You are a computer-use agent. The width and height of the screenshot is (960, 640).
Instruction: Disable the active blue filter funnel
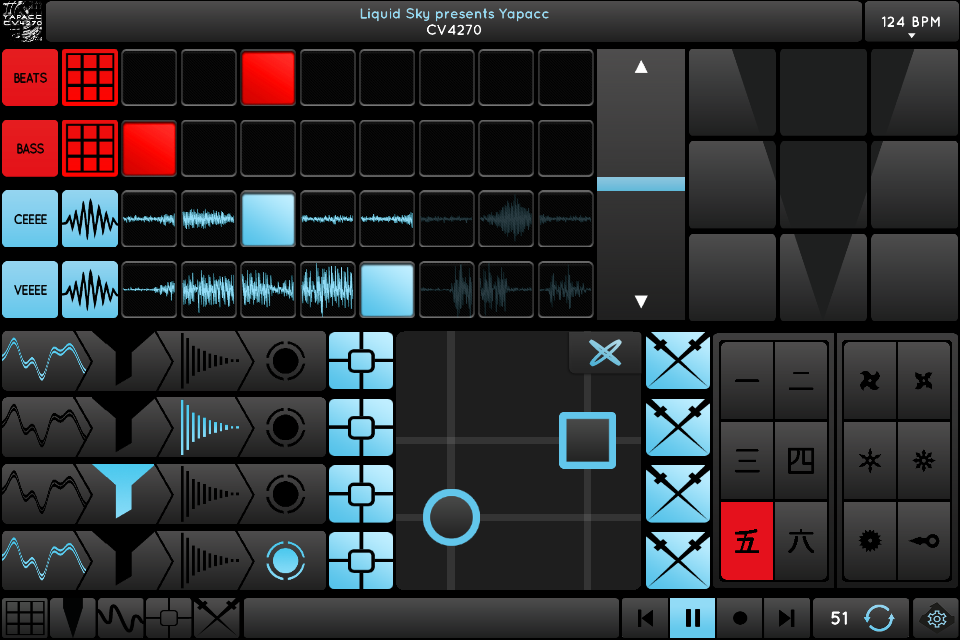pos(124,491)
